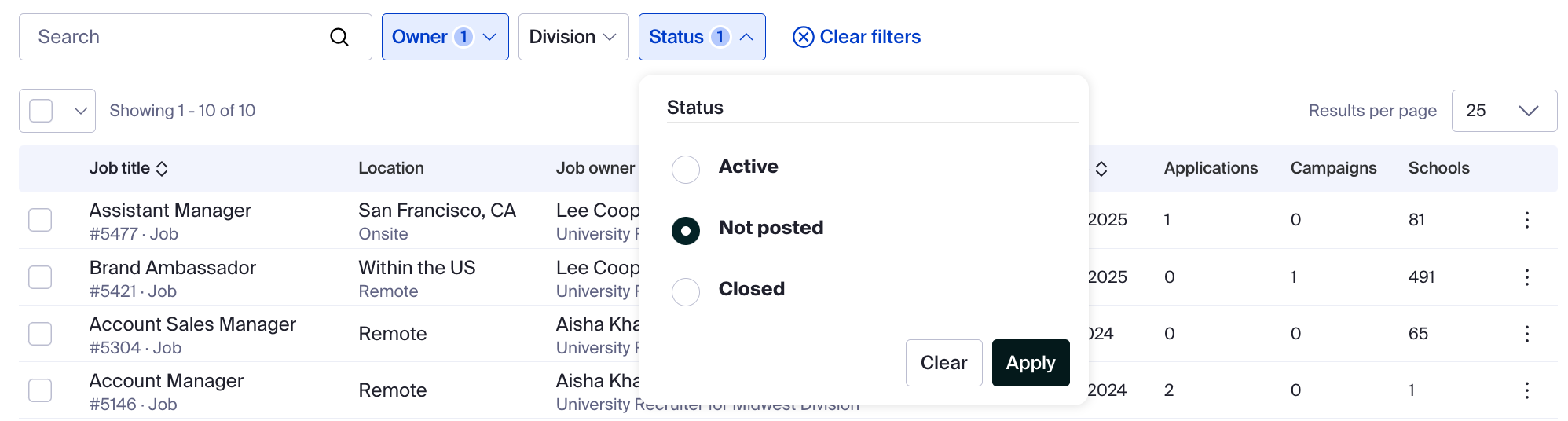Open row actions menu for Brand Ambassador
Image resolution: width=1568 pixels, height=421 pixels.
pyautogui.click(x=1526, y=277)
